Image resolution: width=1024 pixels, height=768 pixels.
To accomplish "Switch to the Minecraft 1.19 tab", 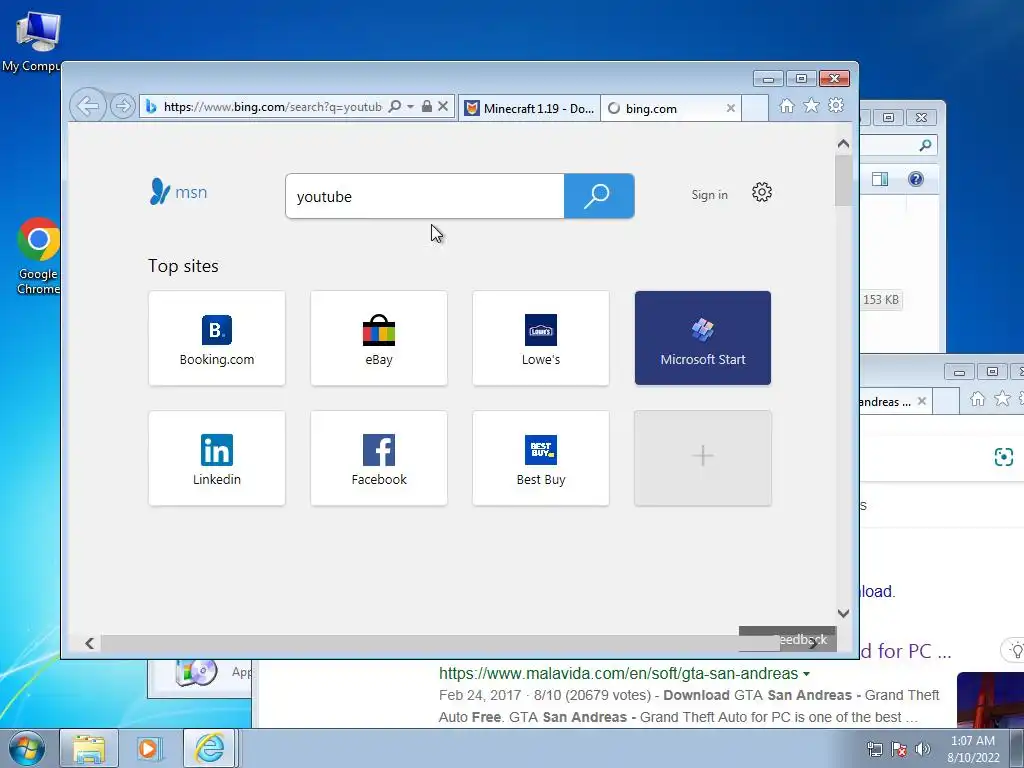I will coord(530,108).
